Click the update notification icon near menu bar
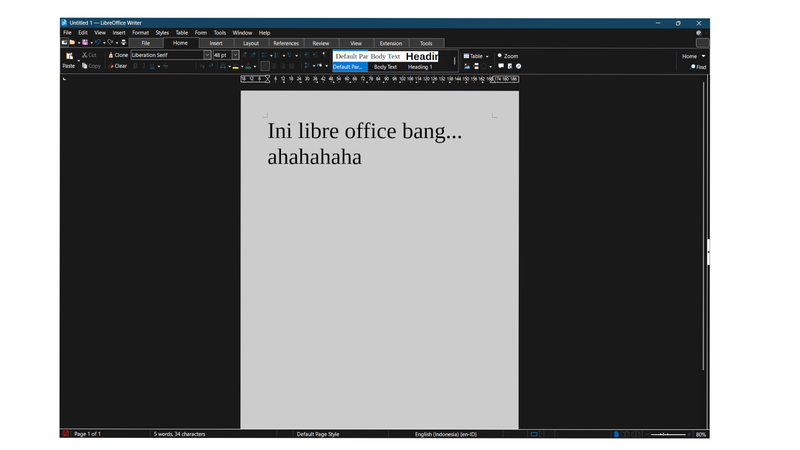 pos(698,33)
